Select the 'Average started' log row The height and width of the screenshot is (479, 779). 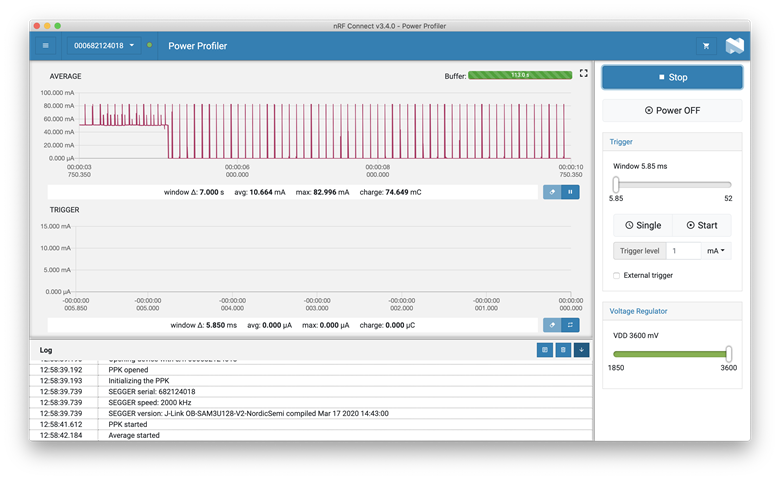pyautogui.click(x=311, y=435)
